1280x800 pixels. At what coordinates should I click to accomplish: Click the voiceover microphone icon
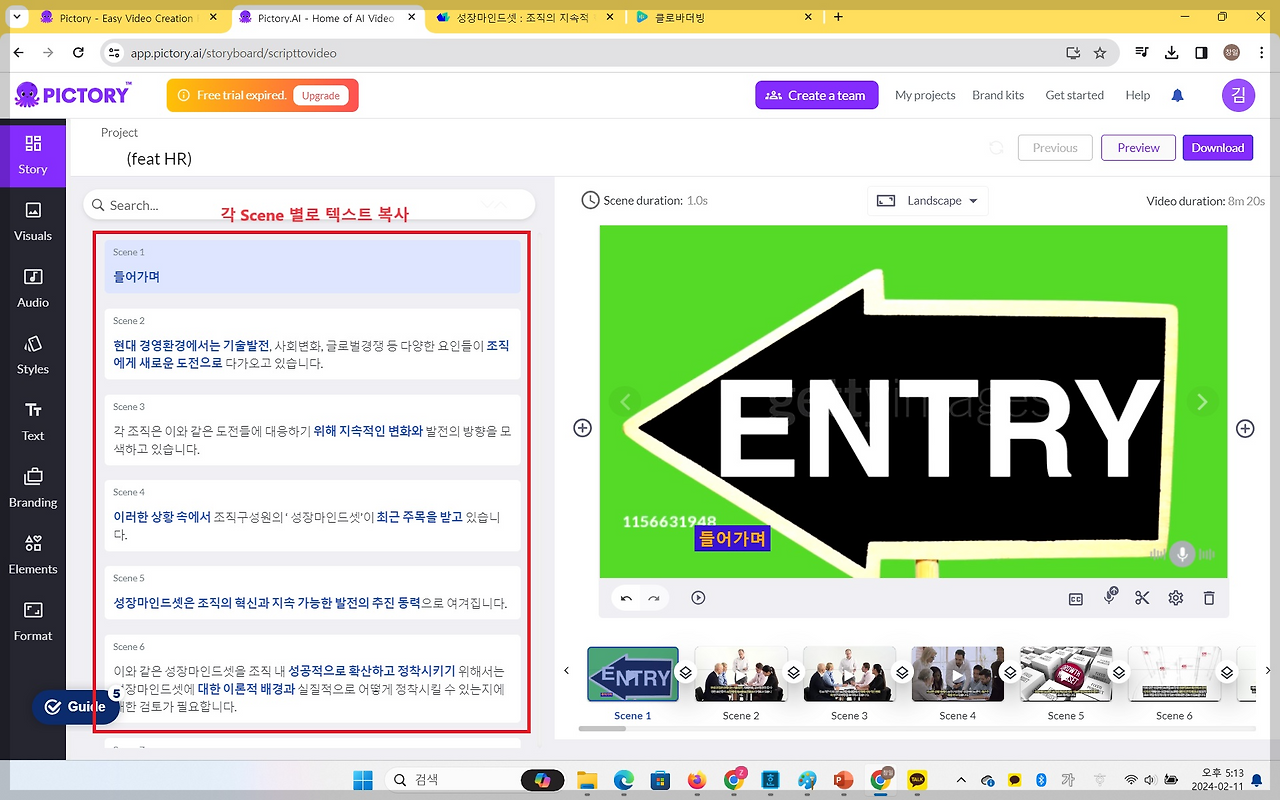pos(1109,597)
